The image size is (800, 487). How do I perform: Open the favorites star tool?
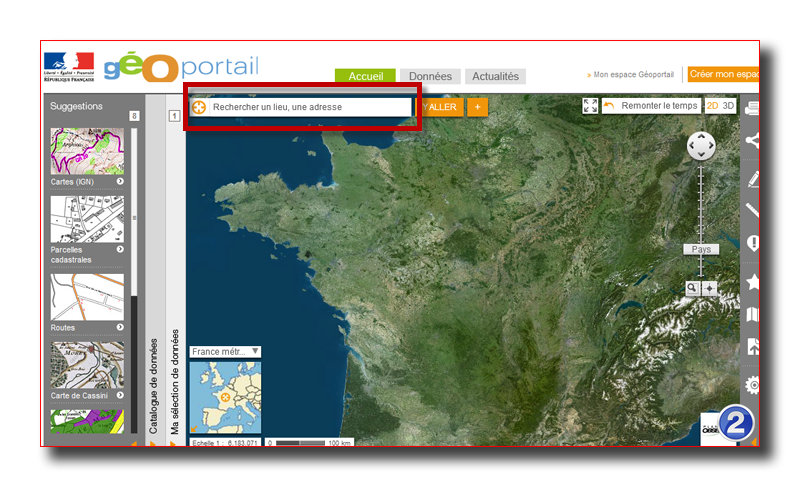click(753, 281)
